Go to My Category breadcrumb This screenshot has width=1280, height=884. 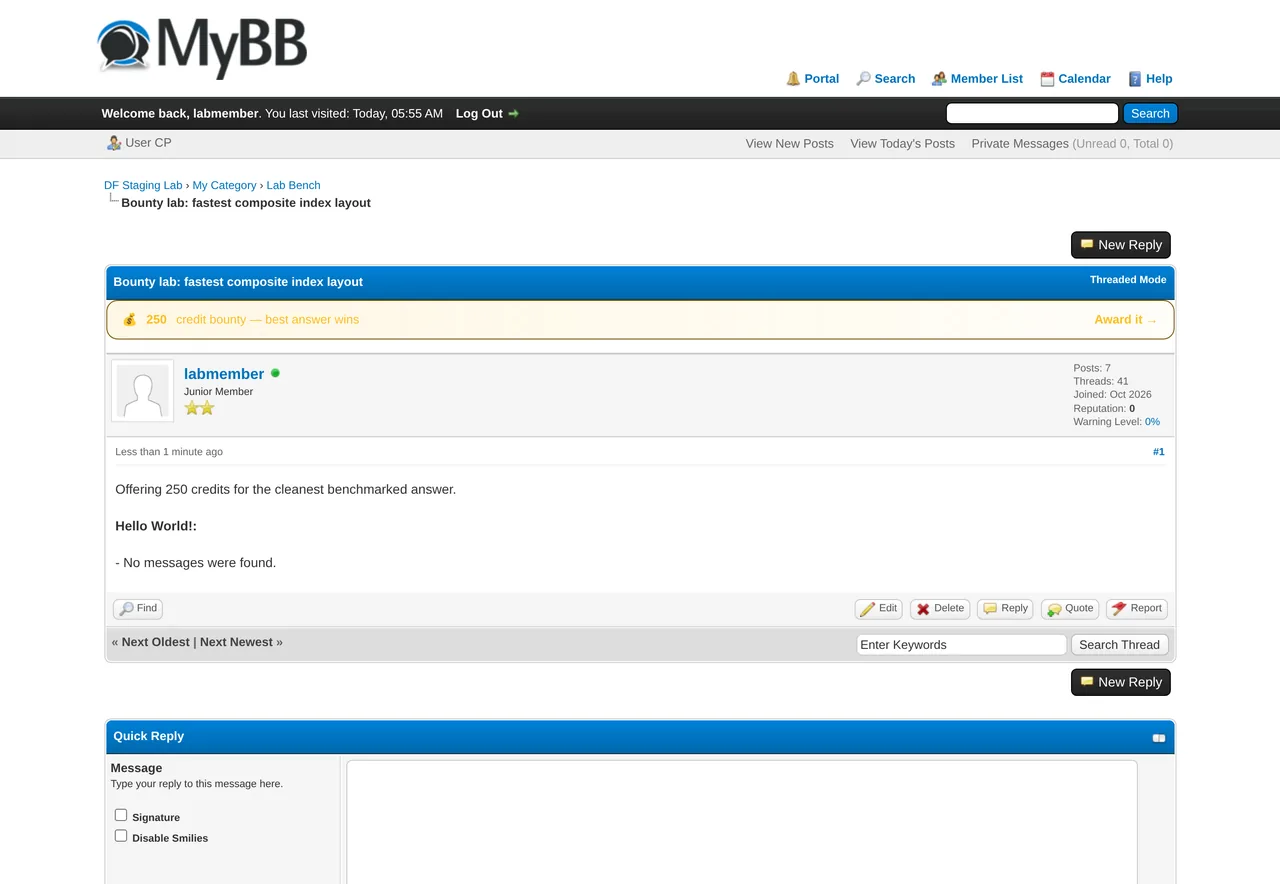tap(224, 185)
